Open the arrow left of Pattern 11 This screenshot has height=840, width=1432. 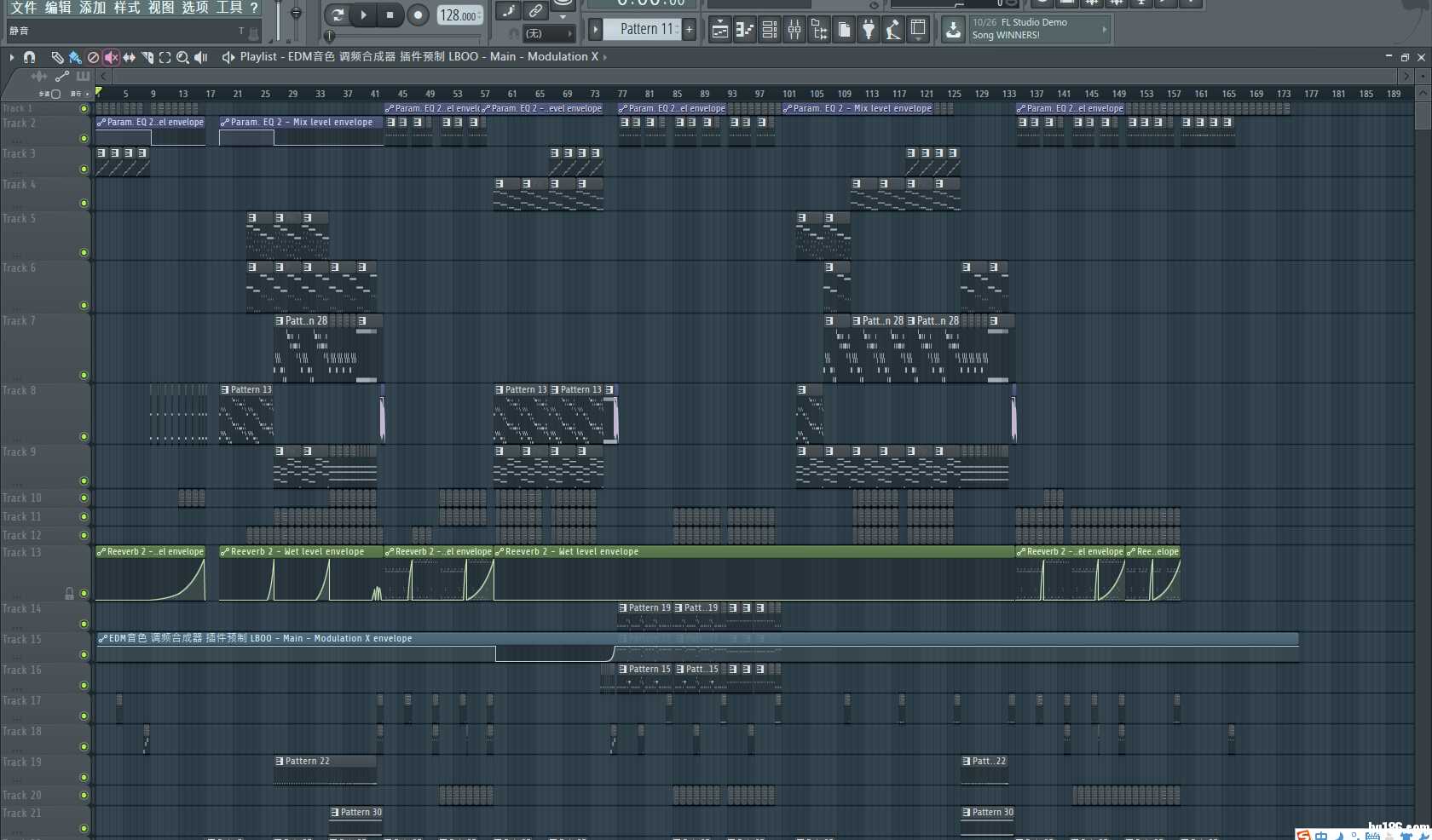pos(596,30)
